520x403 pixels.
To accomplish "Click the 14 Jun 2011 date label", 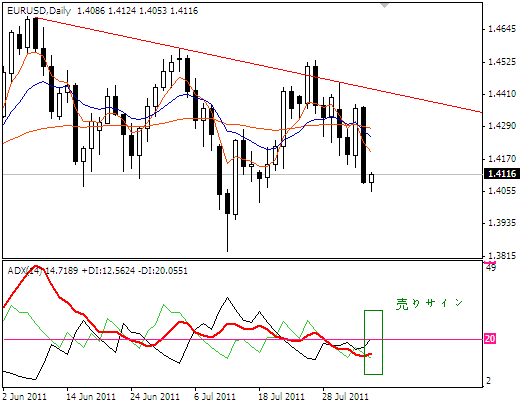I will (90, 397).
